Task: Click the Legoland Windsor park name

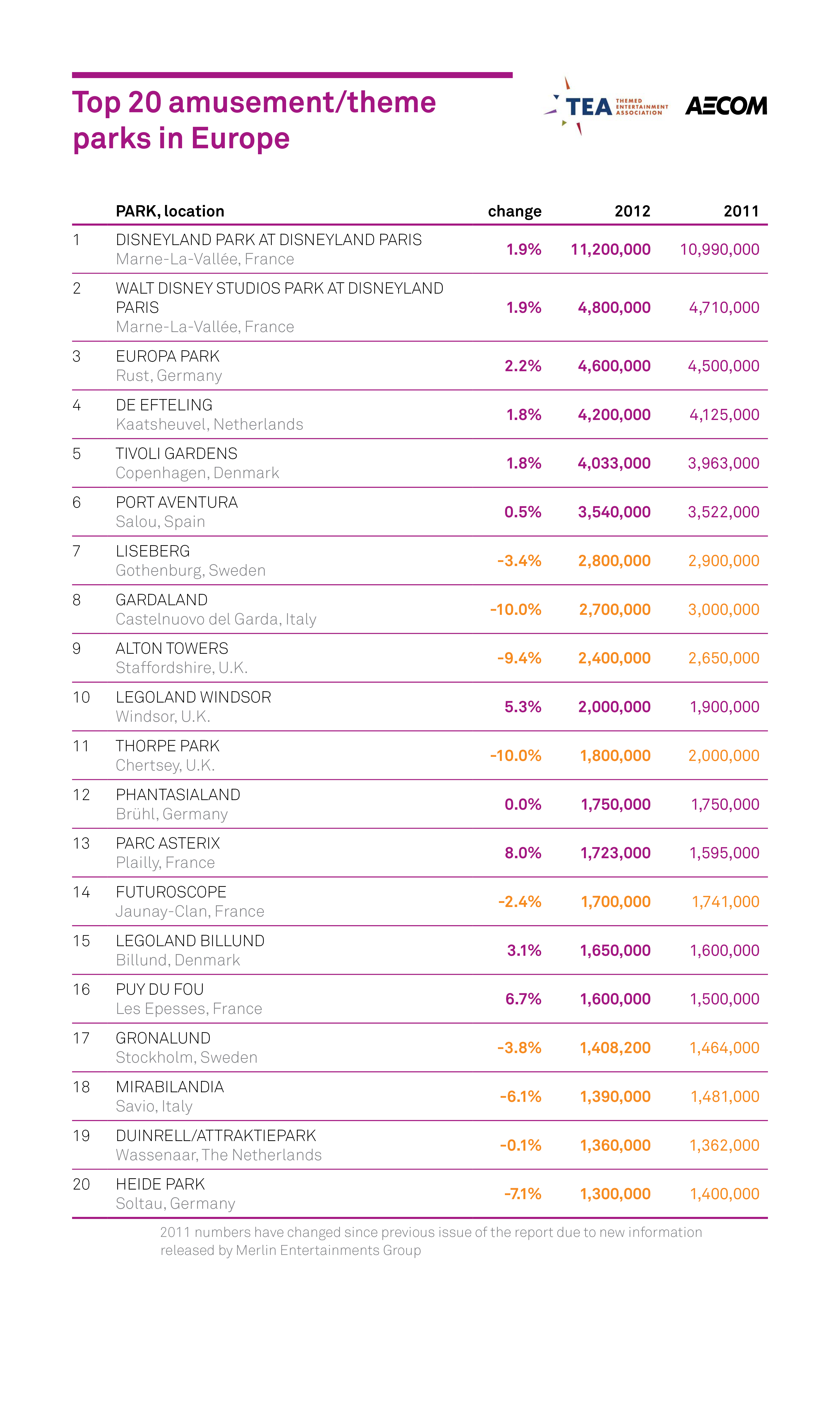Action: 193,697
